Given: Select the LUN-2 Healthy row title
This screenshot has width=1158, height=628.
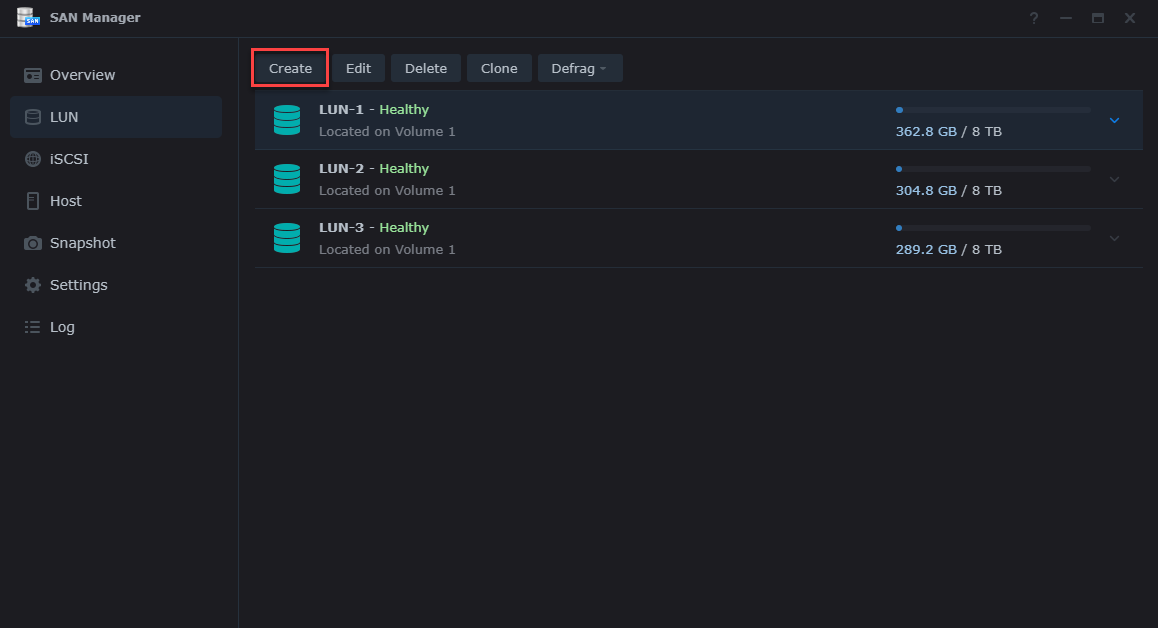Looking at the screenshot, I should 373,168.
